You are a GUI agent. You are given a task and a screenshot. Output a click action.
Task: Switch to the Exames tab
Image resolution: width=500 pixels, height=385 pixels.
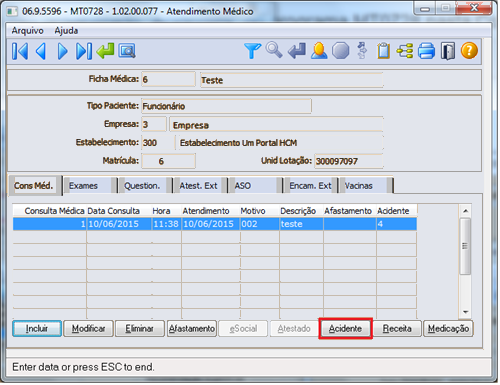(x=90, y=186)
